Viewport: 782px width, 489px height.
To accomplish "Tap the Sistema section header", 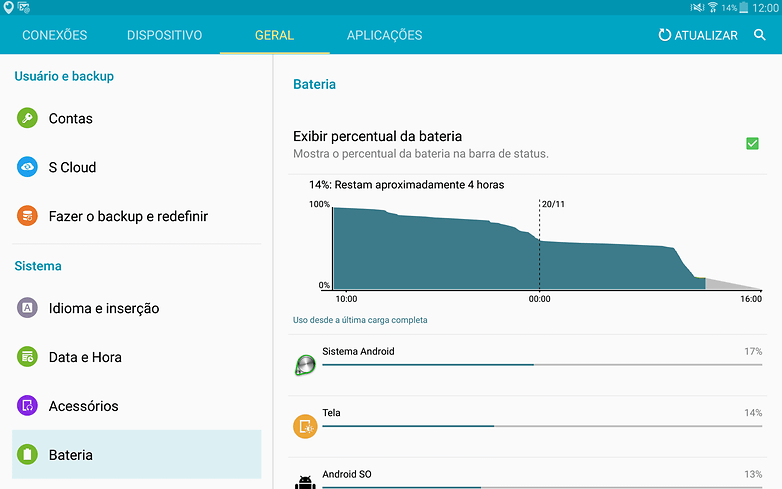I will (38, 266).
